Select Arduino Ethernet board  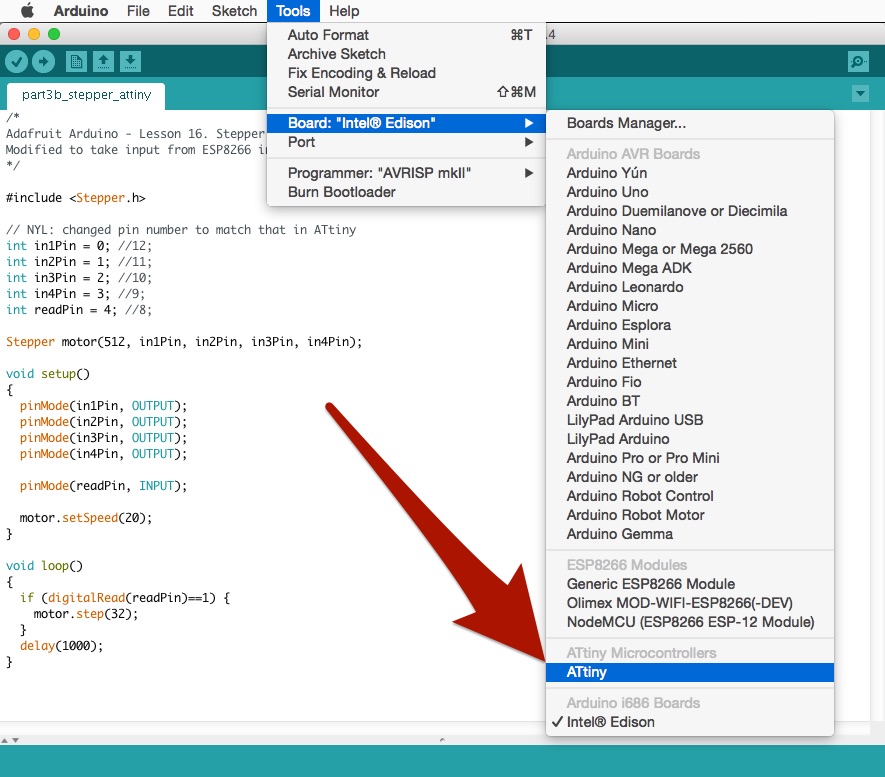pyautogui.click(x=690, y=363)
